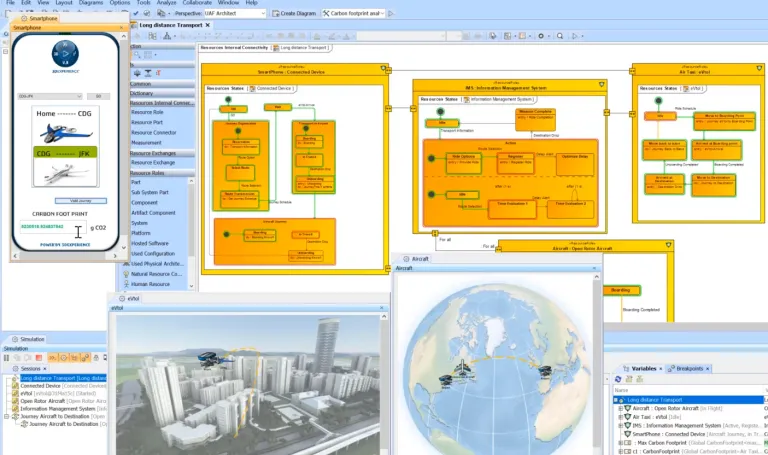768x455 pixels.
Task: Select Artifact Component palette item
Action: (x=153, y=213)
